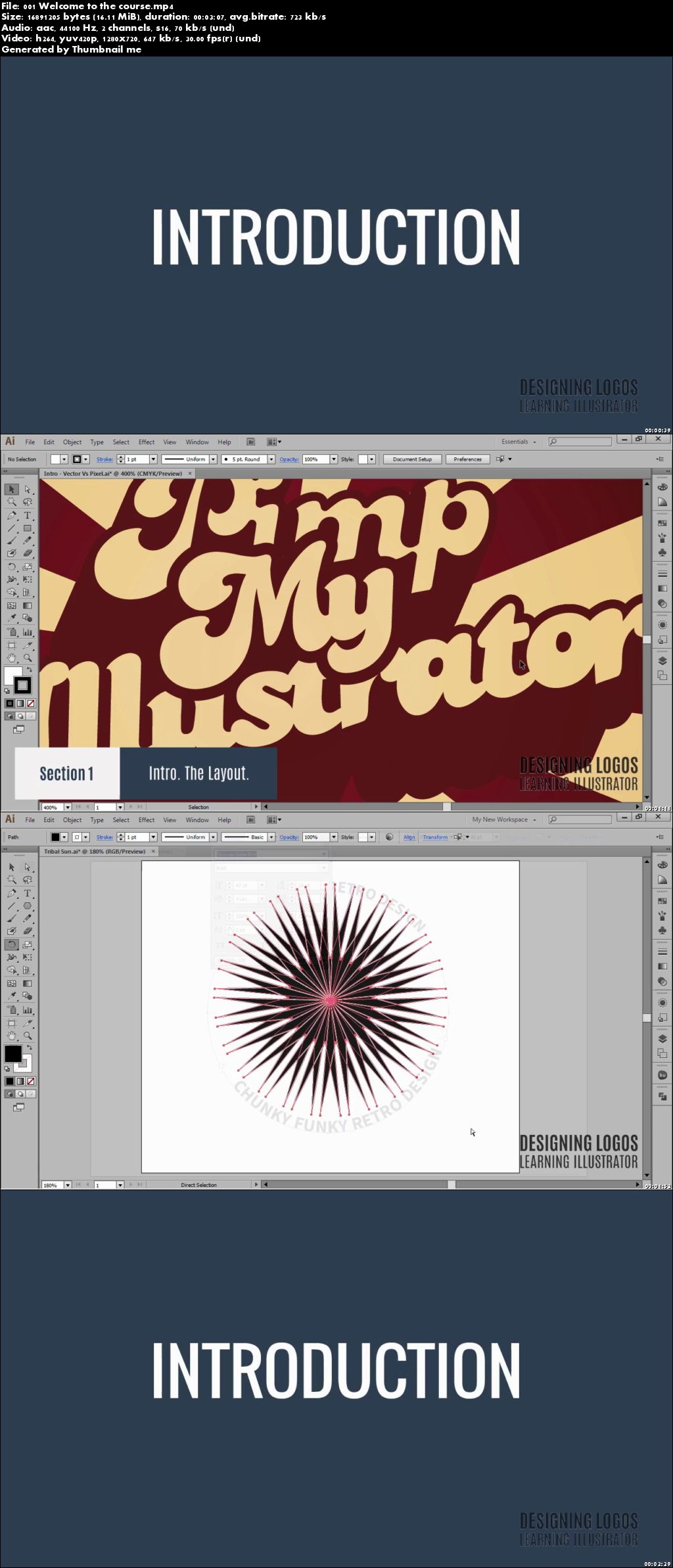Choose the Type tool in Tribal Sun window
This screenshot has height=1568, width=673.
pyautogui.click(x=28, y=893)
